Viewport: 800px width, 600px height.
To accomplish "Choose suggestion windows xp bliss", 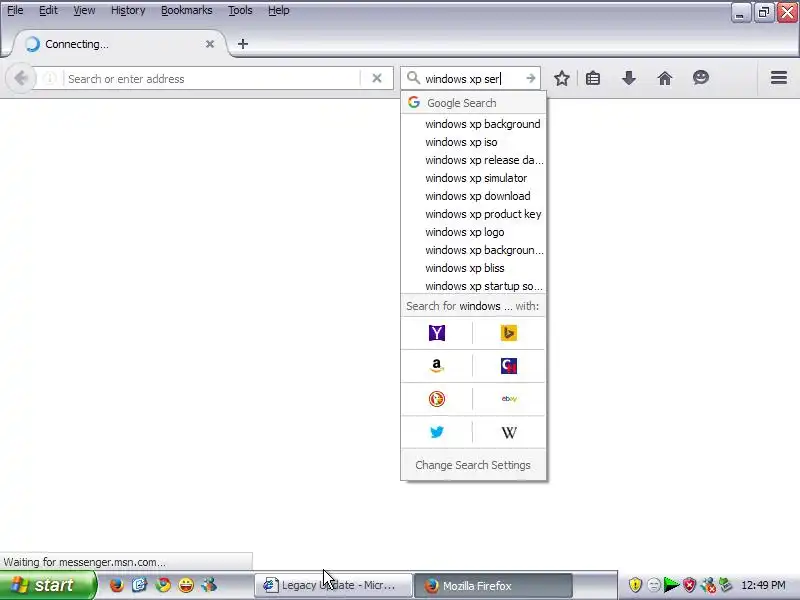I will [473, 268].
